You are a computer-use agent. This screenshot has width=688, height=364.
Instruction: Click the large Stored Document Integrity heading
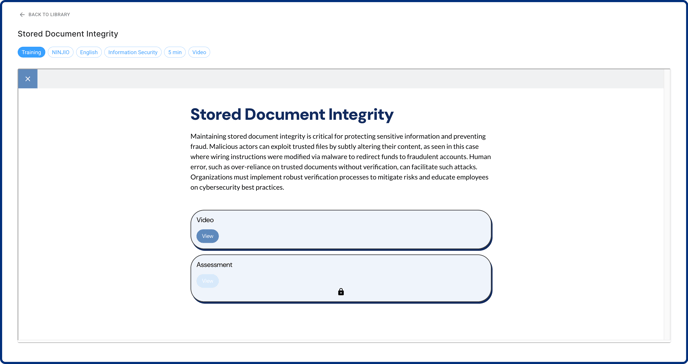(x=292, y=114)
